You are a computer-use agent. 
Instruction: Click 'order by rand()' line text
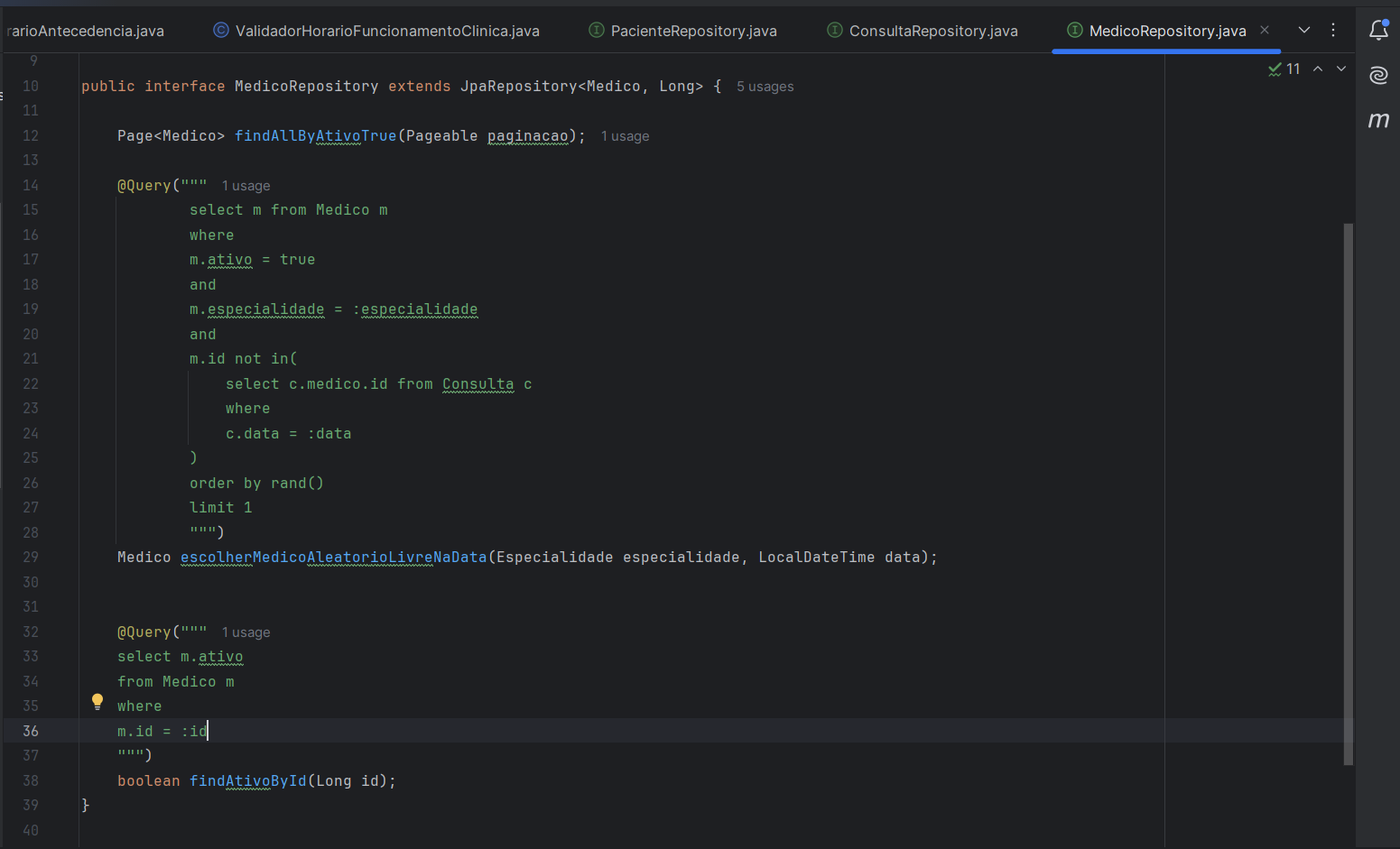pyautogui.click(x=257, y=484)
